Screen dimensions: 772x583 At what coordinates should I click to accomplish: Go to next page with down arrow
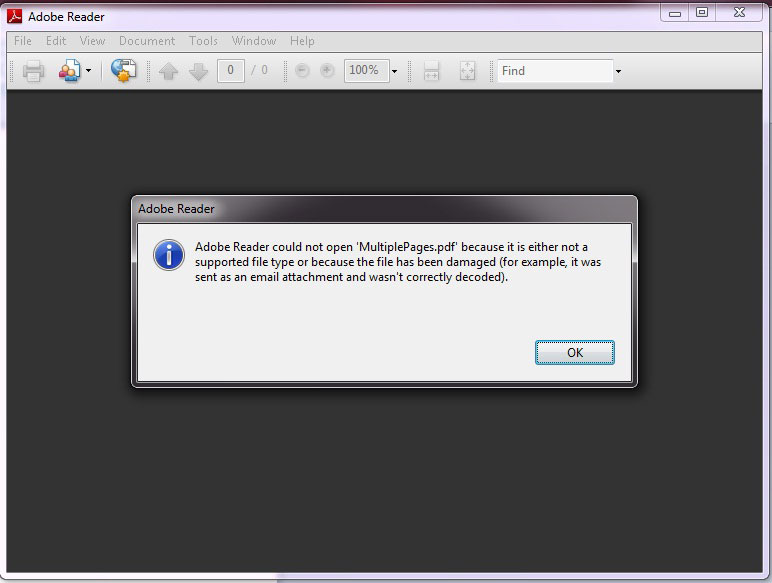[x=198, y=71]
